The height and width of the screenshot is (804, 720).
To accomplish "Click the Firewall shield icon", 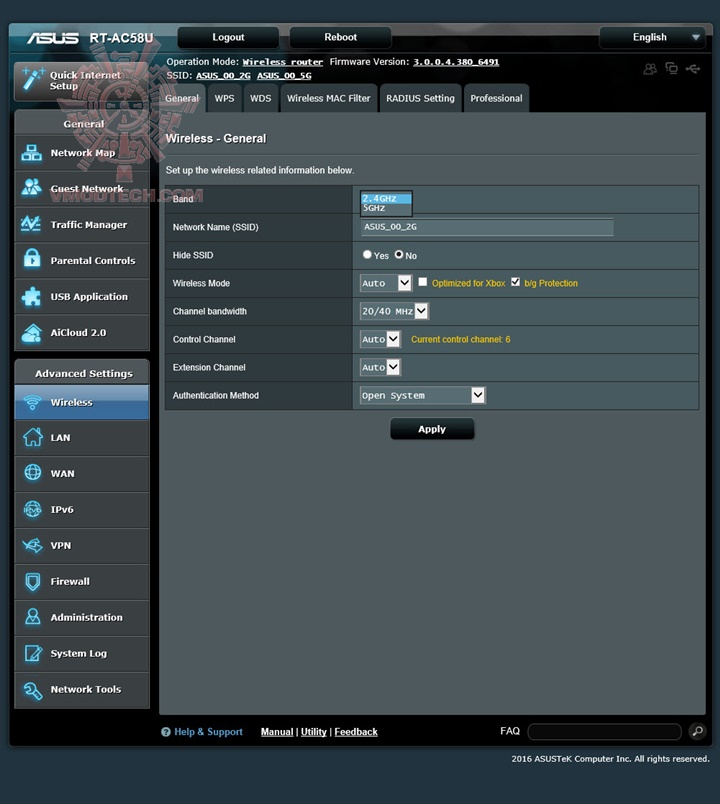I will [x=33, y=581].
